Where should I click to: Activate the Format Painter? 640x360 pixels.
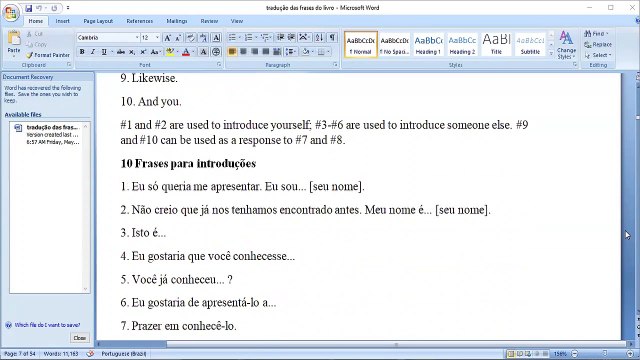(47, 55)
